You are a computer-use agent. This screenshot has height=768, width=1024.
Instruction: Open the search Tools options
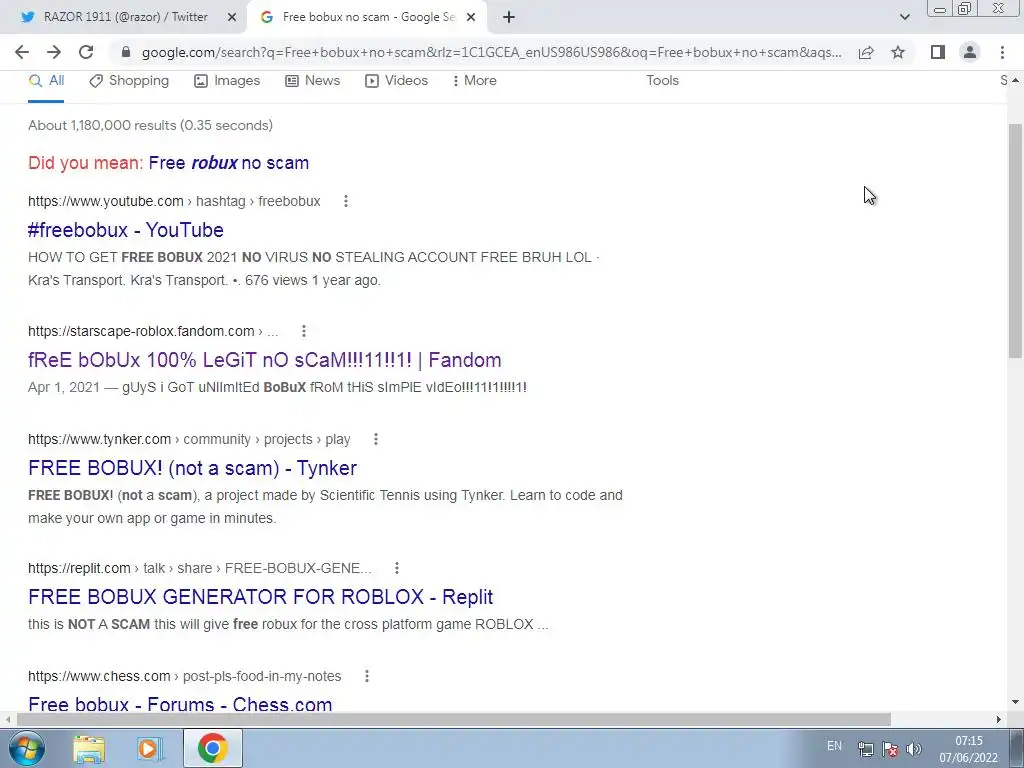662,81
